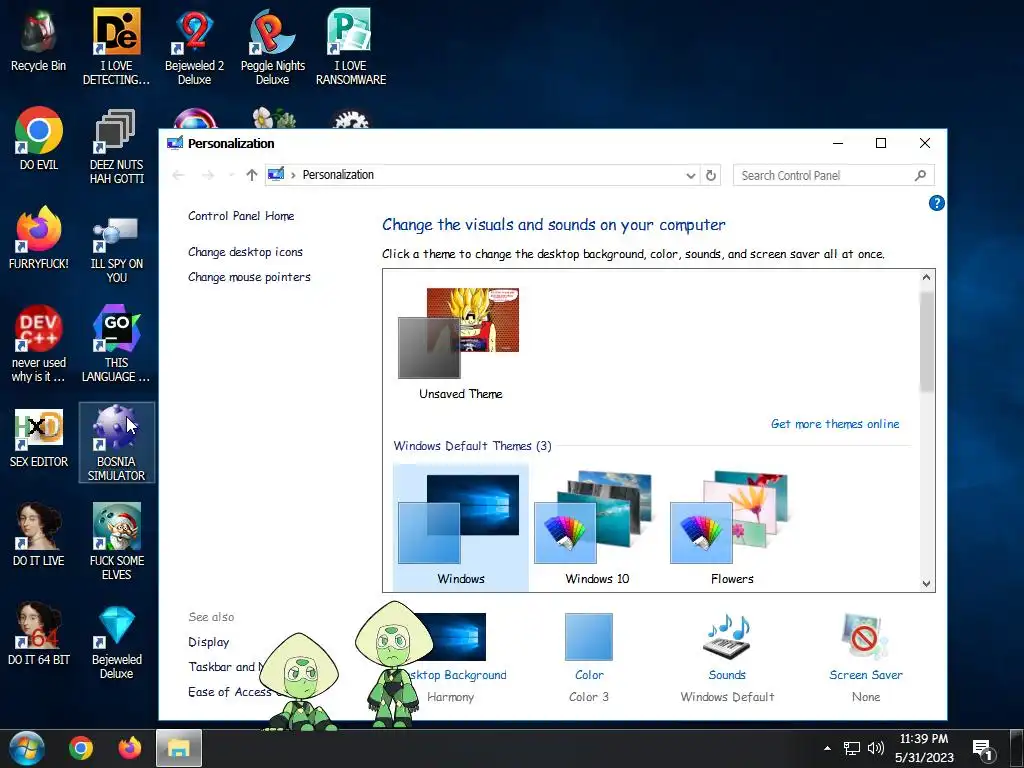Select the DO IT 64 BIT desktop shortcut
Viewport: 1024px width, 768px height.
click(x=39, y=633)
